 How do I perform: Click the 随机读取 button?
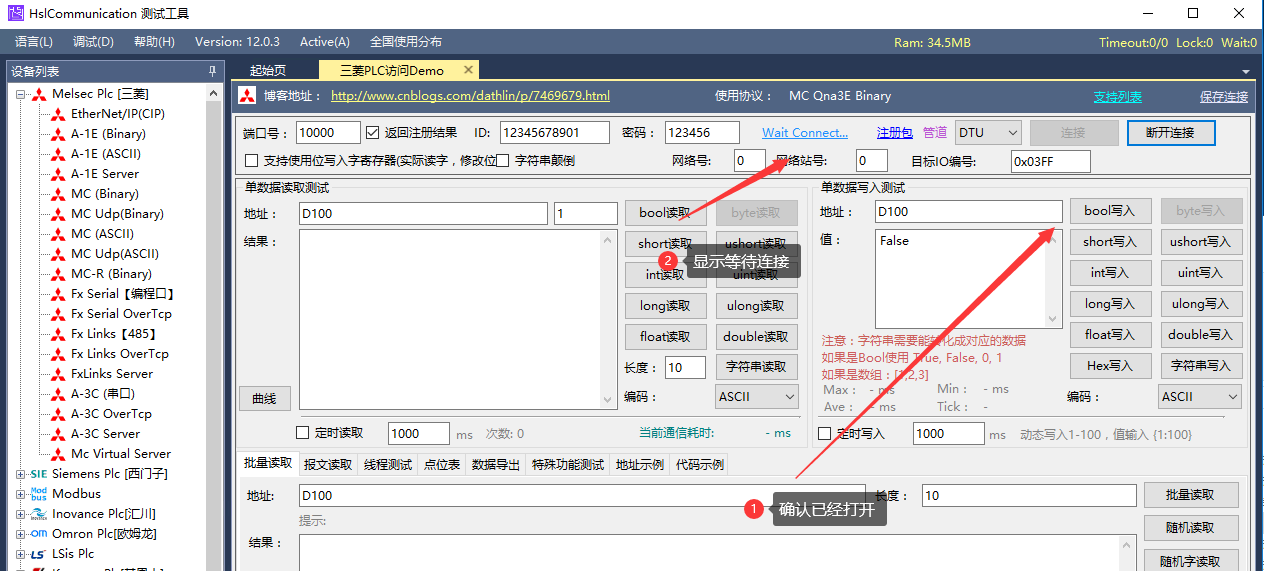coord(1189,527)
